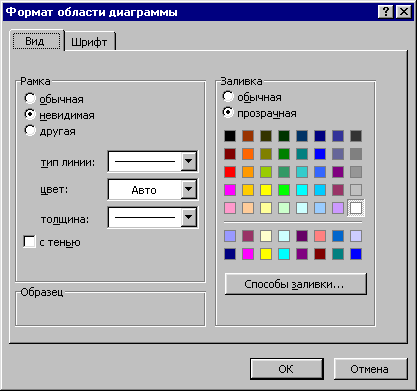Choose the light silver gray swatch above white
This screenshot has width=417, height=391.
356,190
